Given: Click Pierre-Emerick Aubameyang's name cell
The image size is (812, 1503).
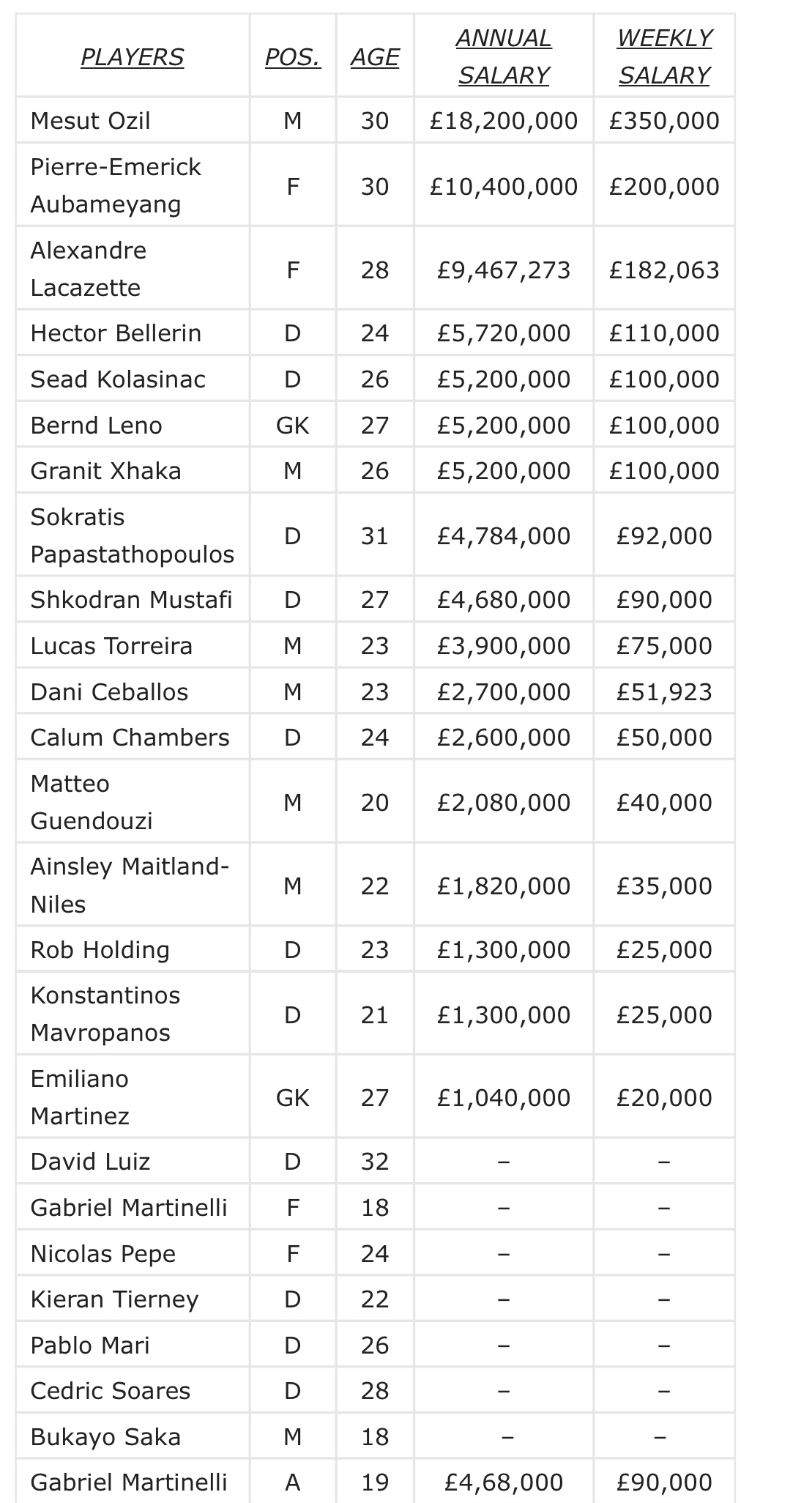Looking at the screenshot, I should coord(115,185).
